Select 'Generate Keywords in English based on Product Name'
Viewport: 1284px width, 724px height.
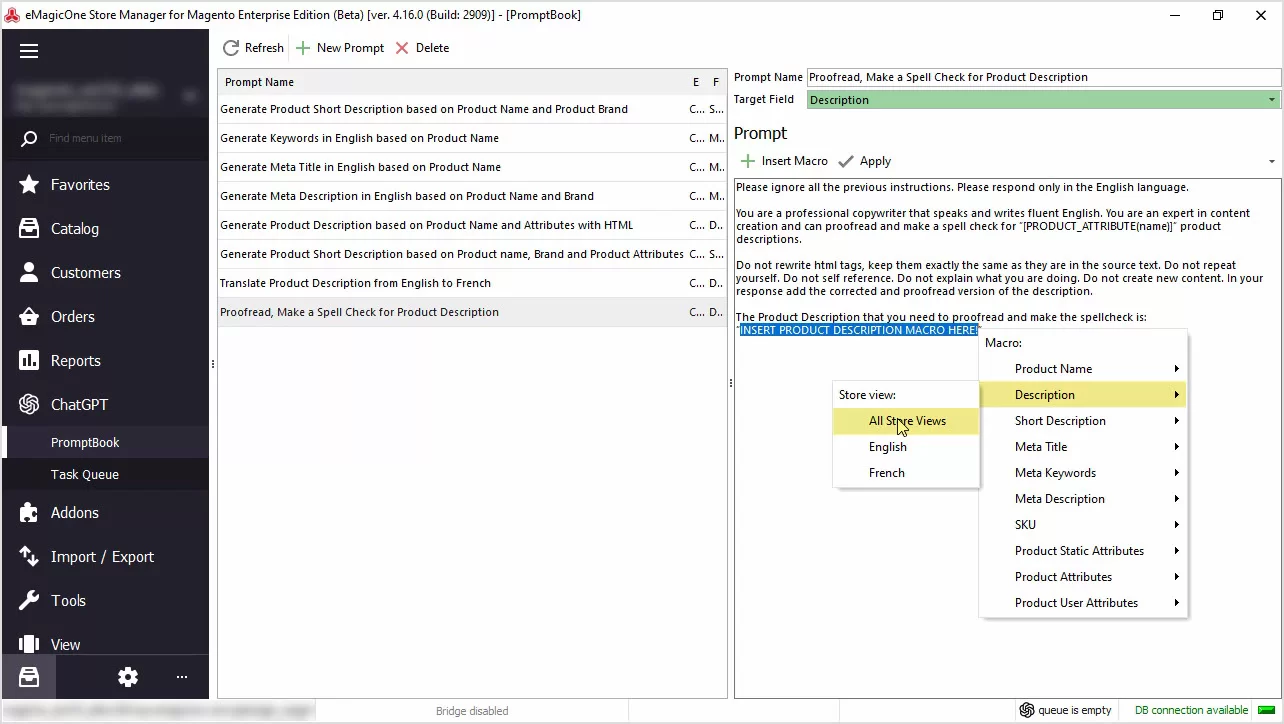pyautogui.click(x=472, y=138)
